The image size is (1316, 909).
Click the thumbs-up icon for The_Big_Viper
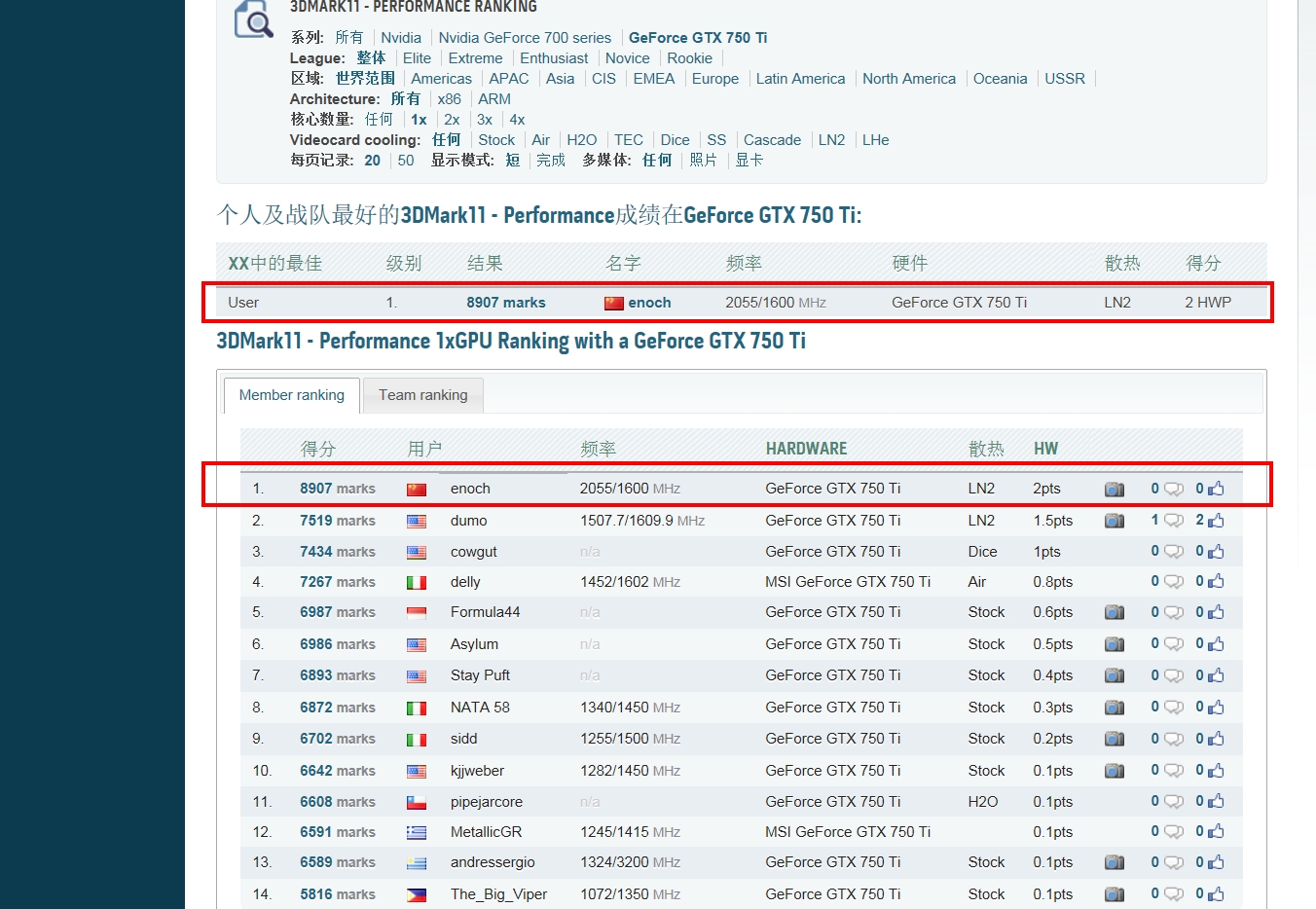pyautogui.click(x=1216, y=894)
